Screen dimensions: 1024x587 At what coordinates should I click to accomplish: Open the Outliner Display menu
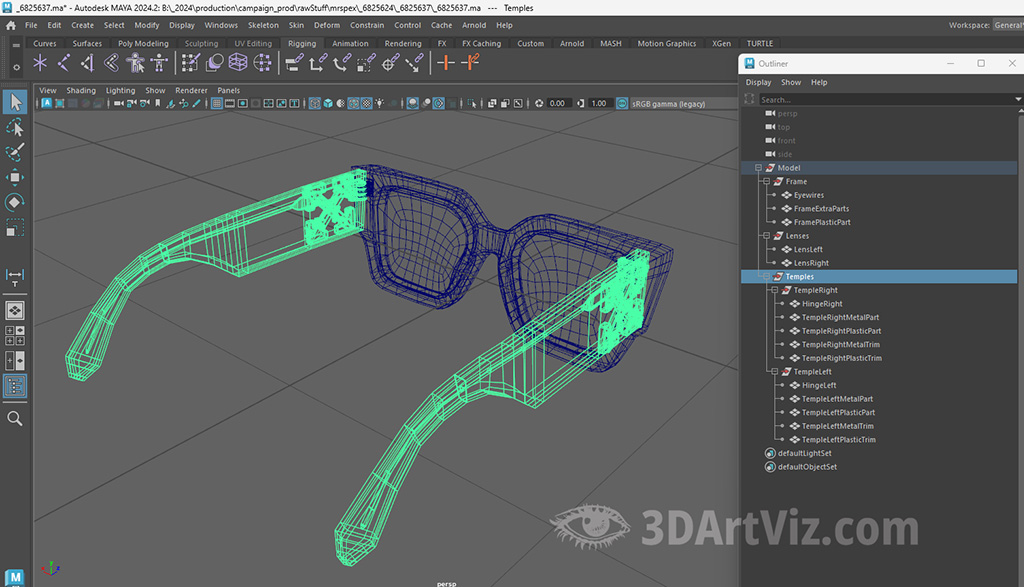(x=758, y=82)
